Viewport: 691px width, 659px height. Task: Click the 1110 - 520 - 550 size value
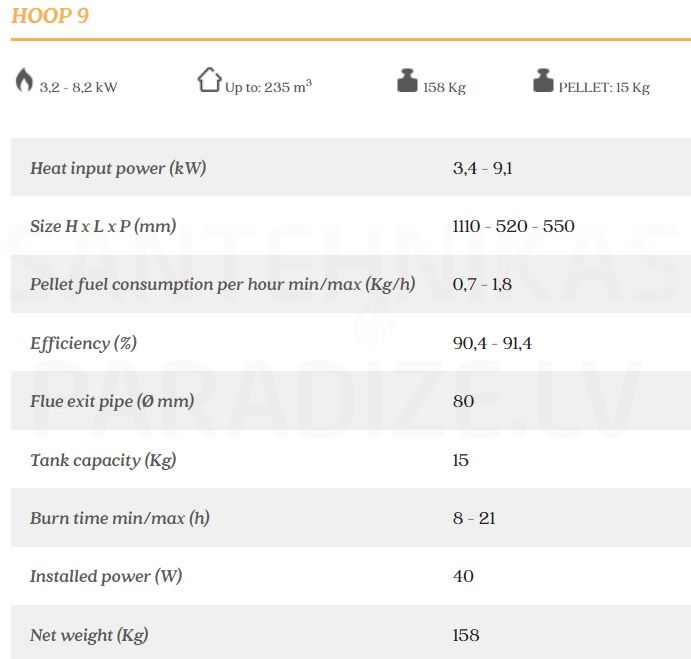(513, 226)
